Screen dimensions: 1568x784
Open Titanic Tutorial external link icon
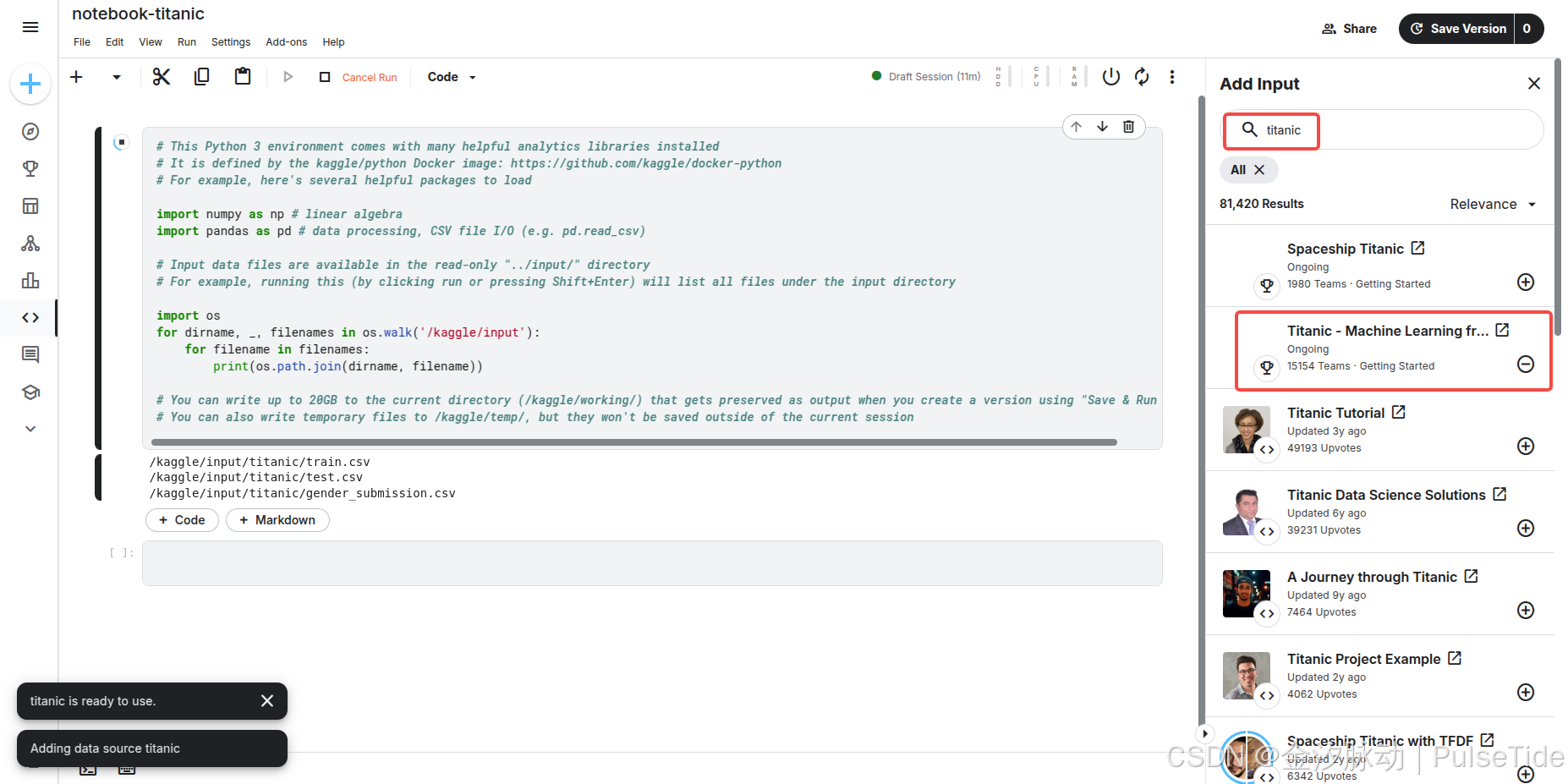[1399, 413]
